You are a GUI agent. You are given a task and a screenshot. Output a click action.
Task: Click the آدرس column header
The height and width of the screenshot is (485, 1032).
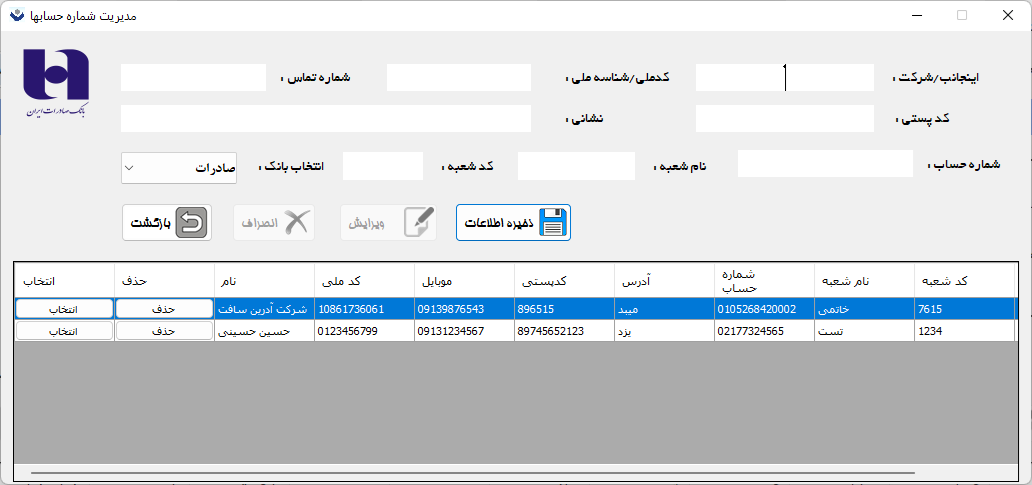pos(665,281)
